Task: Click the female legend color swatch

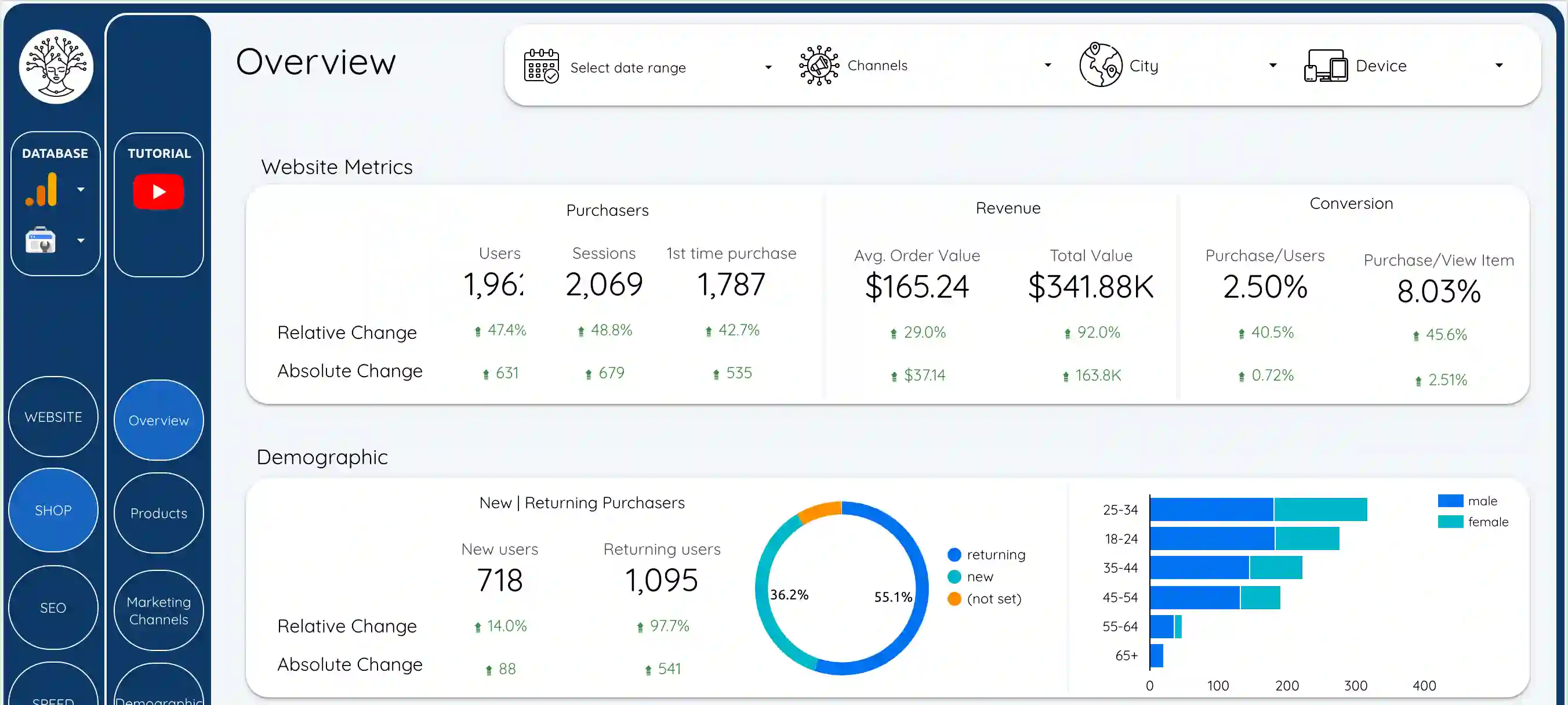Action: (1450, 522)
